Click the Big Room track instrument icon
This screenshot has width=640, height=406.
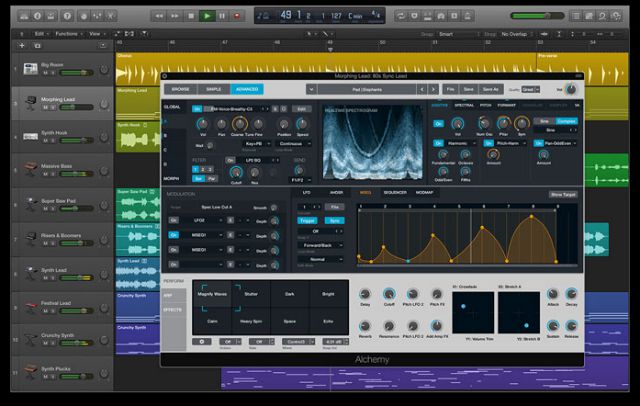pyautogui.click(x=31, y=69)
